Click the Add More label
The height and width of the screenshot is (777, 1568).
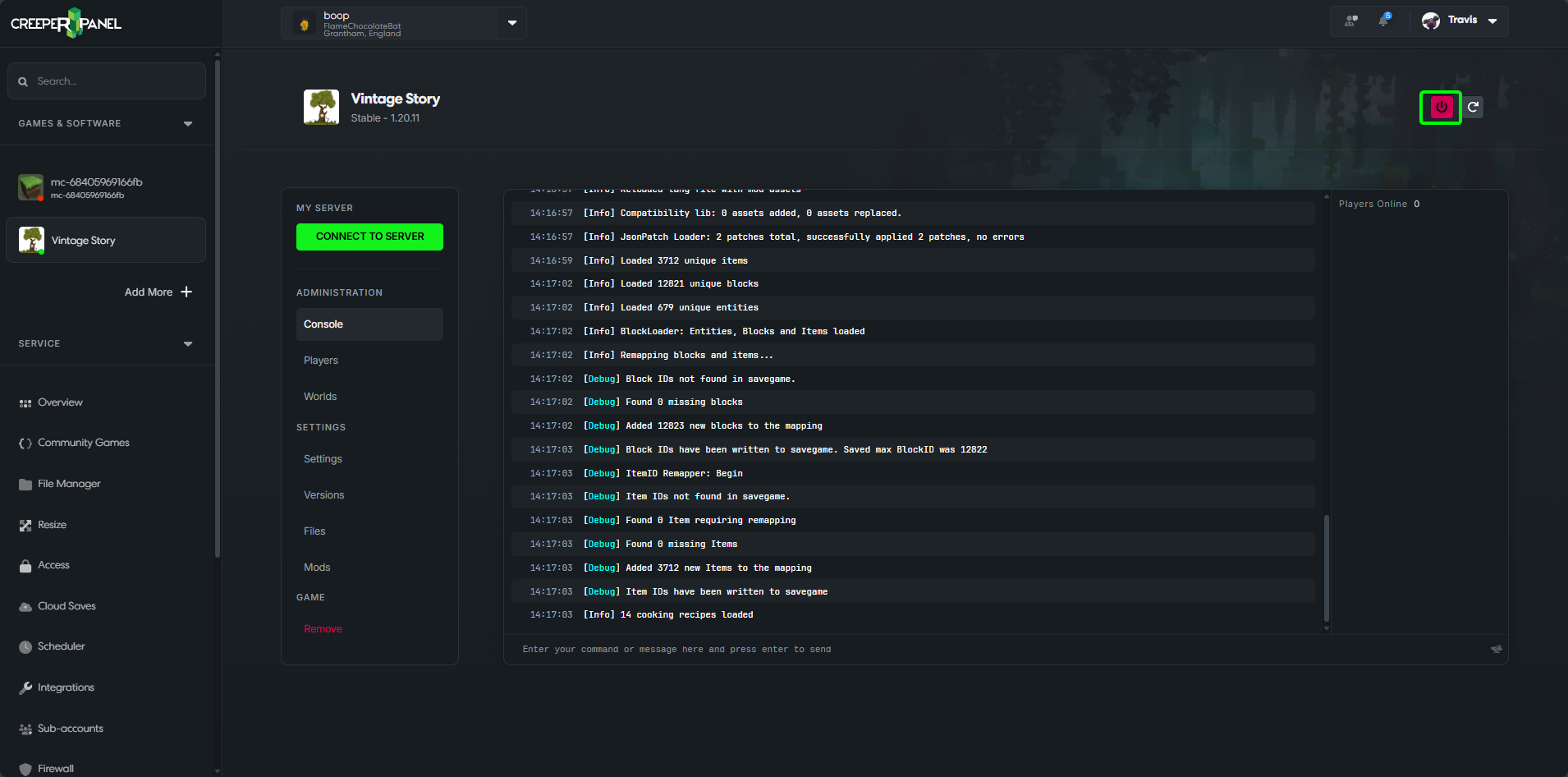[149, 292]
